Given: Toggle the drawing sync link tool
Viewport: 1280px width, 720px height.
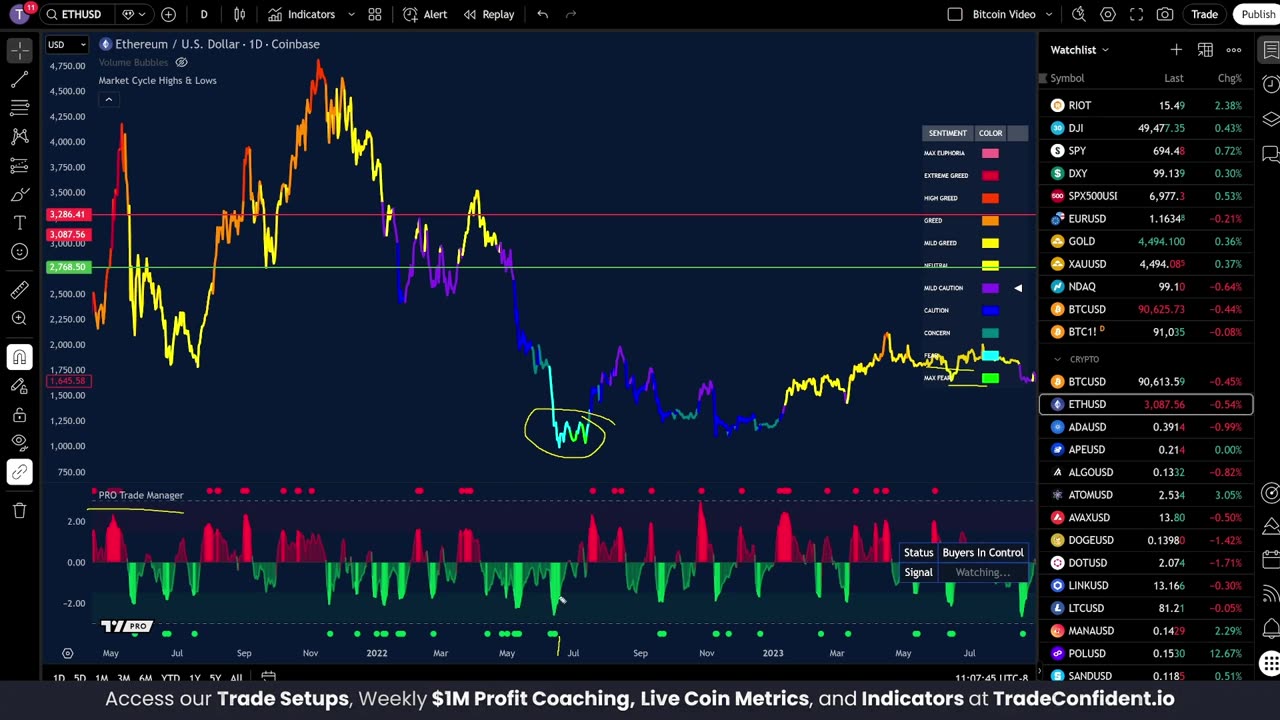Looking at the screenshot, I should pyautogui.click(x=19, y=472).
